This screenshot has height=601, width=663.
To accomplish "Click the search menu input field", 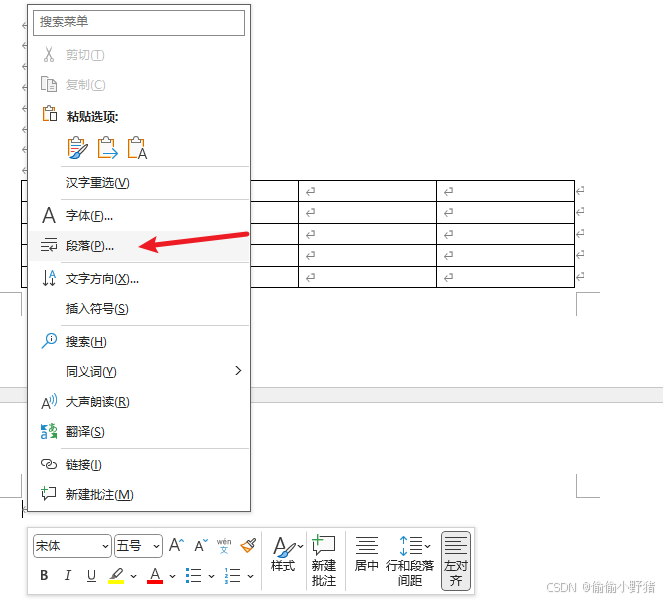I will coord(139,22).
